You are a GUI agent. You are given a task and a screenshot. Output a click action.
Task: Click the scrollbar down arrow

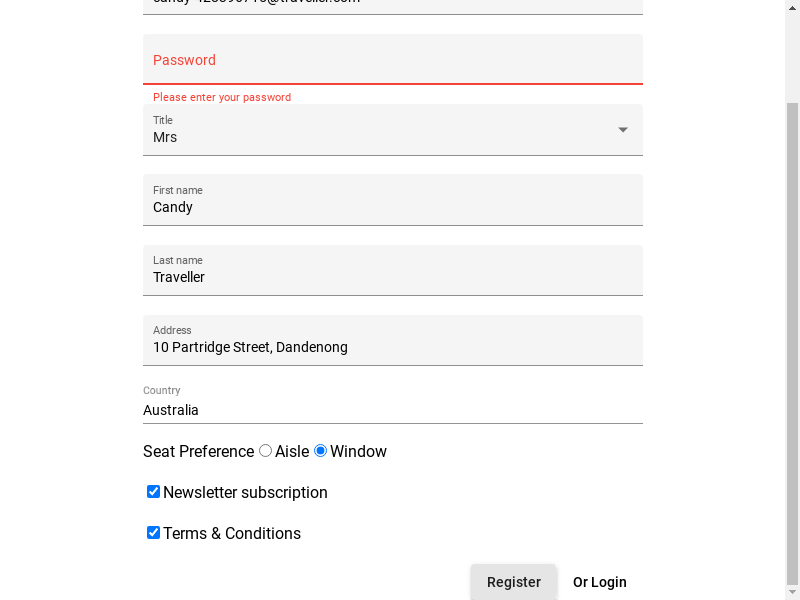click(793, 593)
